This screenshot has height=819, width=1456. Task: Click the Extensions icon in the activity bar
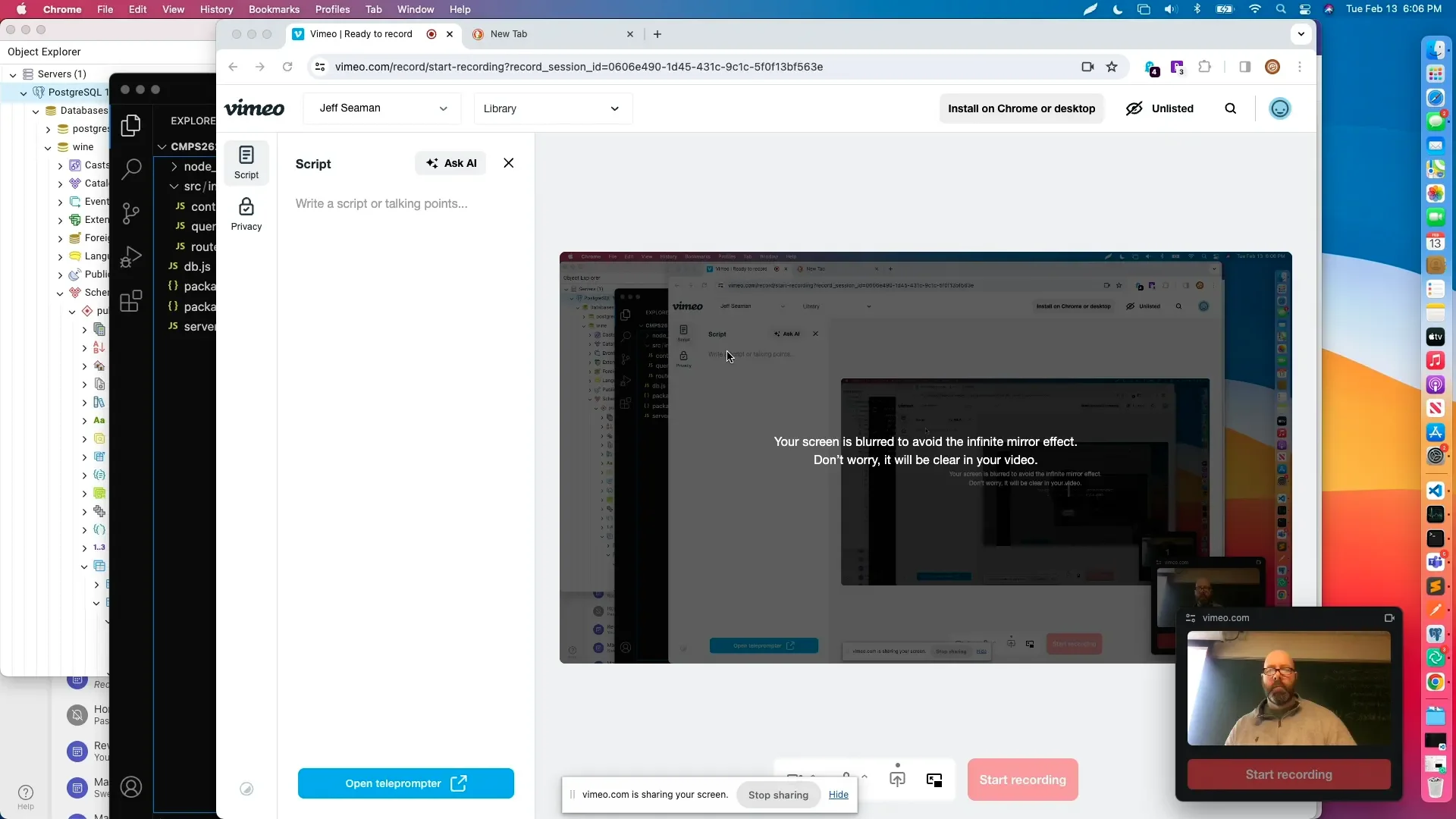click(130, 301)
